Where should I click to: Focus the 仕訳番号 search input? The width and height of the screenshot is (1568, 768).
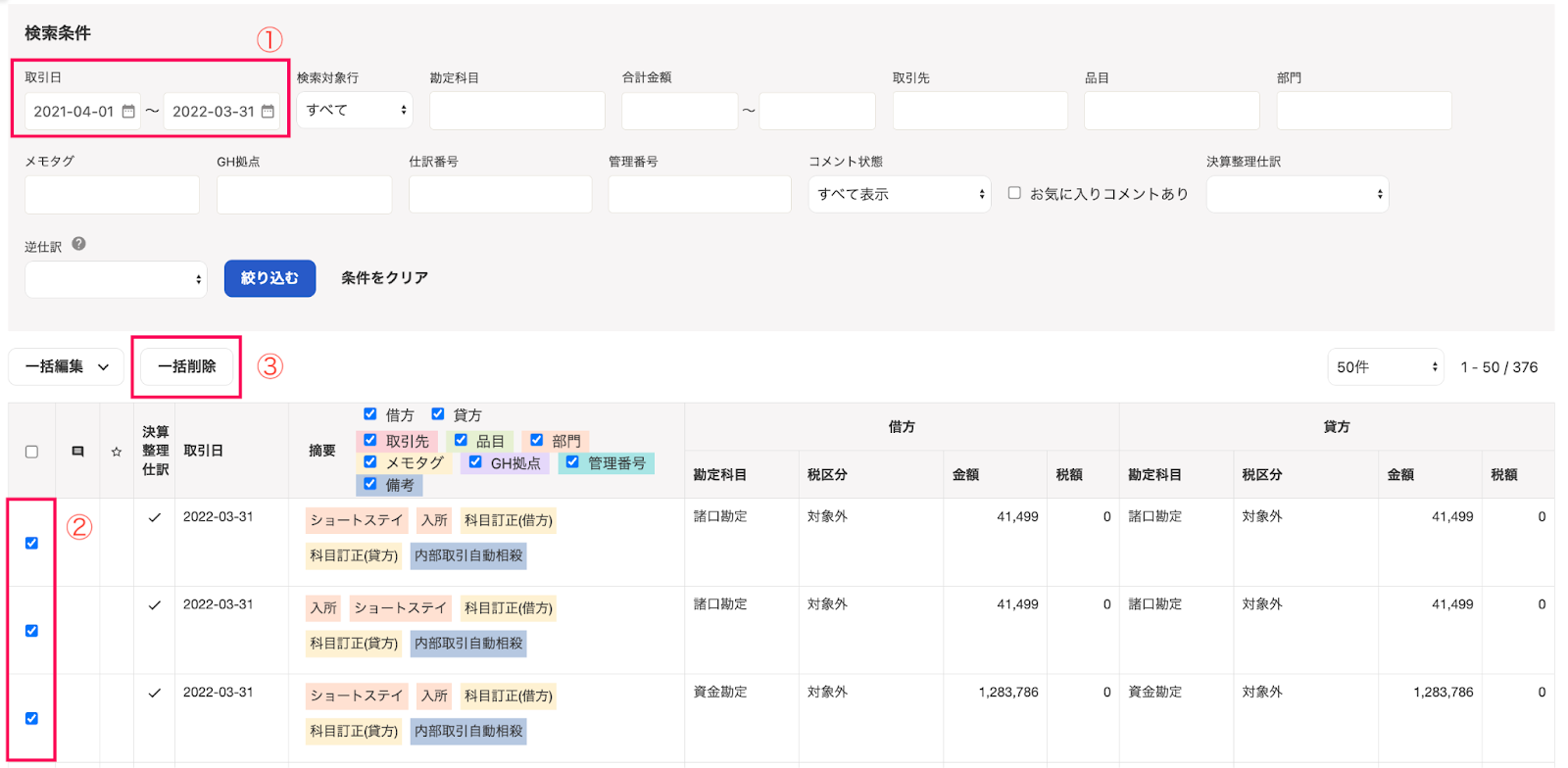500,194
